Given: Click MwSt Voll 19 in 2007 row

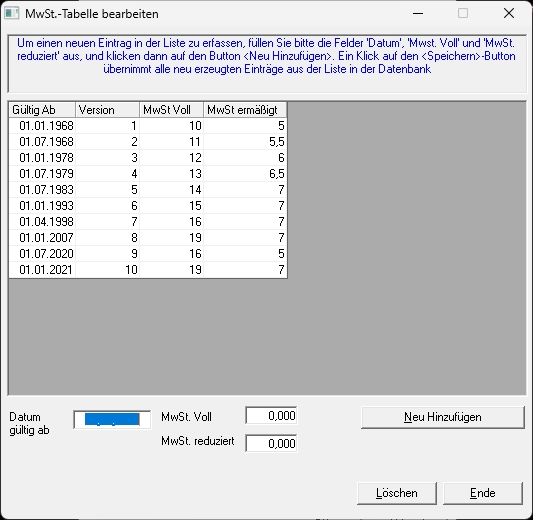Looking at the screenshot, I should 171,238.
